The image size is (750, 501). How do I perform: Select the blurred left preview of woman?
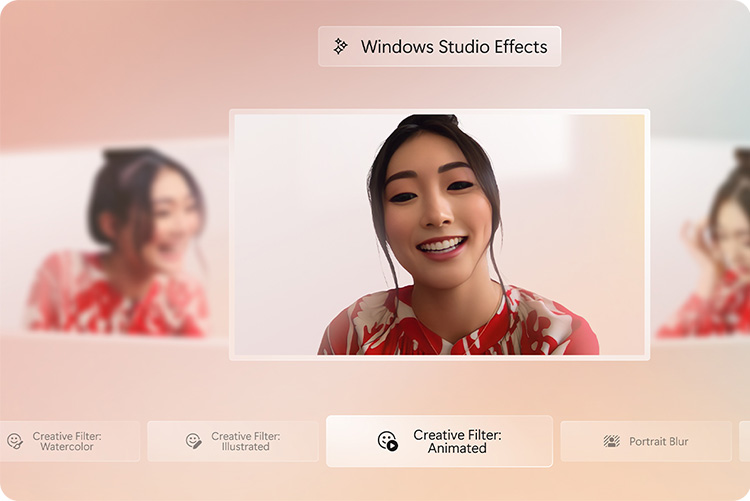coord(114,242)
